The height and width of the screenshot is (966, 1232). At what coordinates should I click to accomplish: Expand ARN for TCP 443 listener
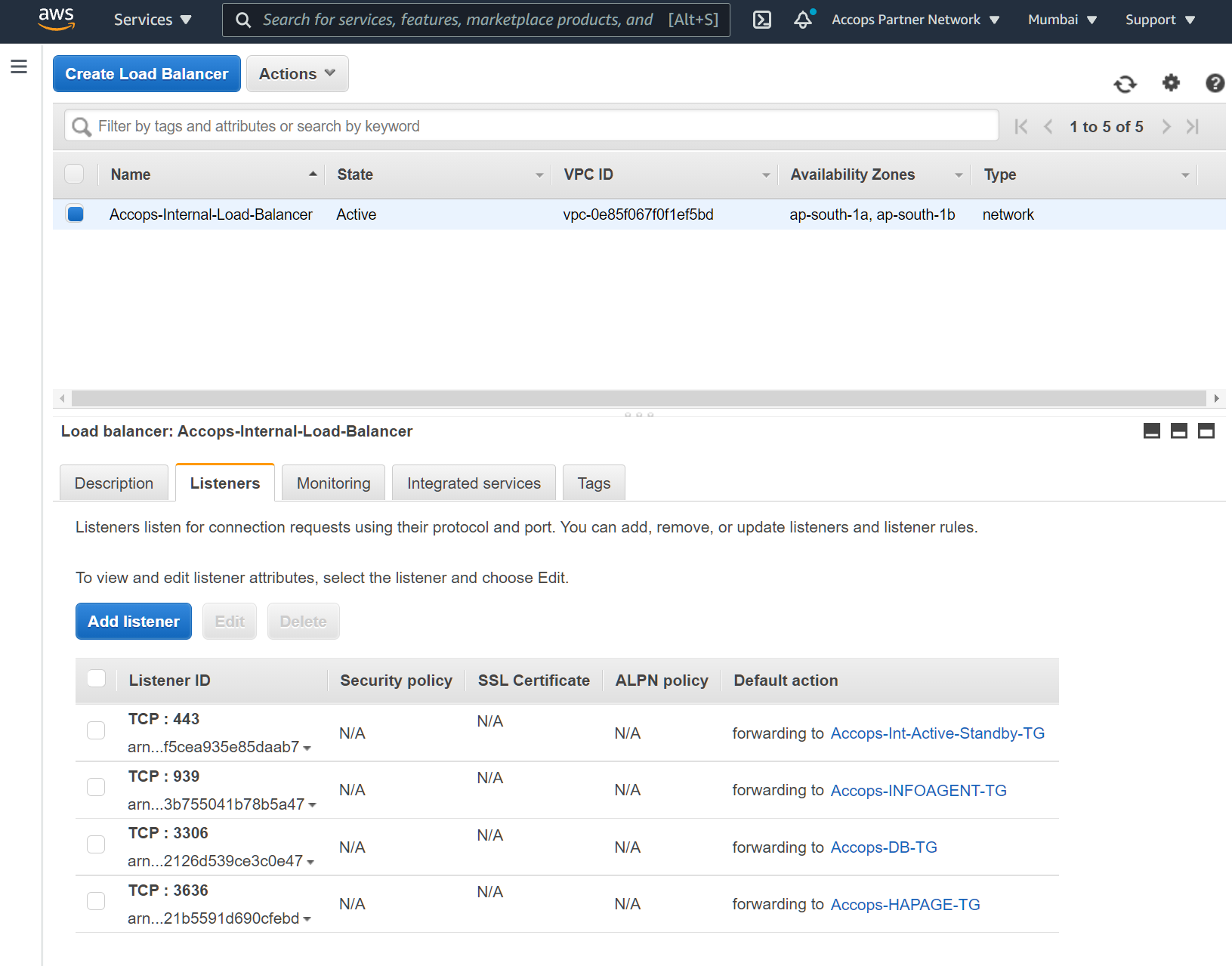pos(307,748)
